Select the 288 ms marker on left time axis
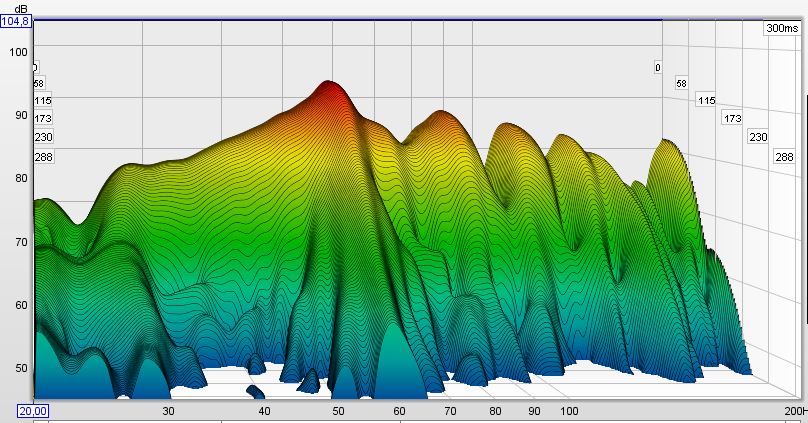The width and height of the screenshot is (808, 423). 42,157
